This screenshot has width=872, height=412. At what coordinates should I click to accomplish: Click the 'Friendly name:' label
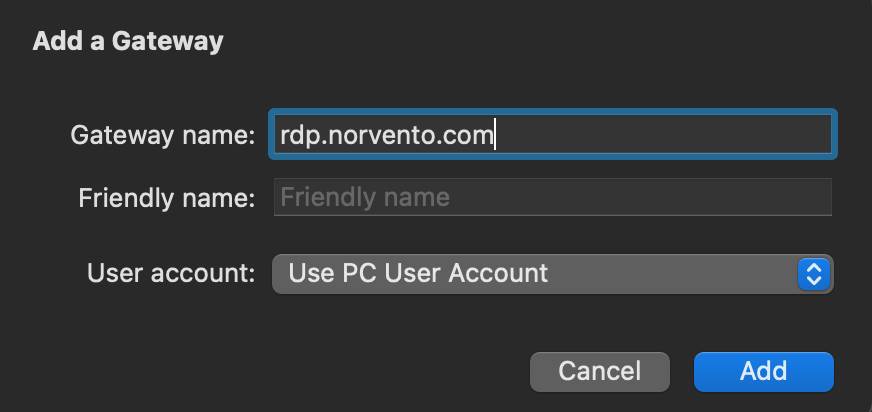[x=166, y=198]
